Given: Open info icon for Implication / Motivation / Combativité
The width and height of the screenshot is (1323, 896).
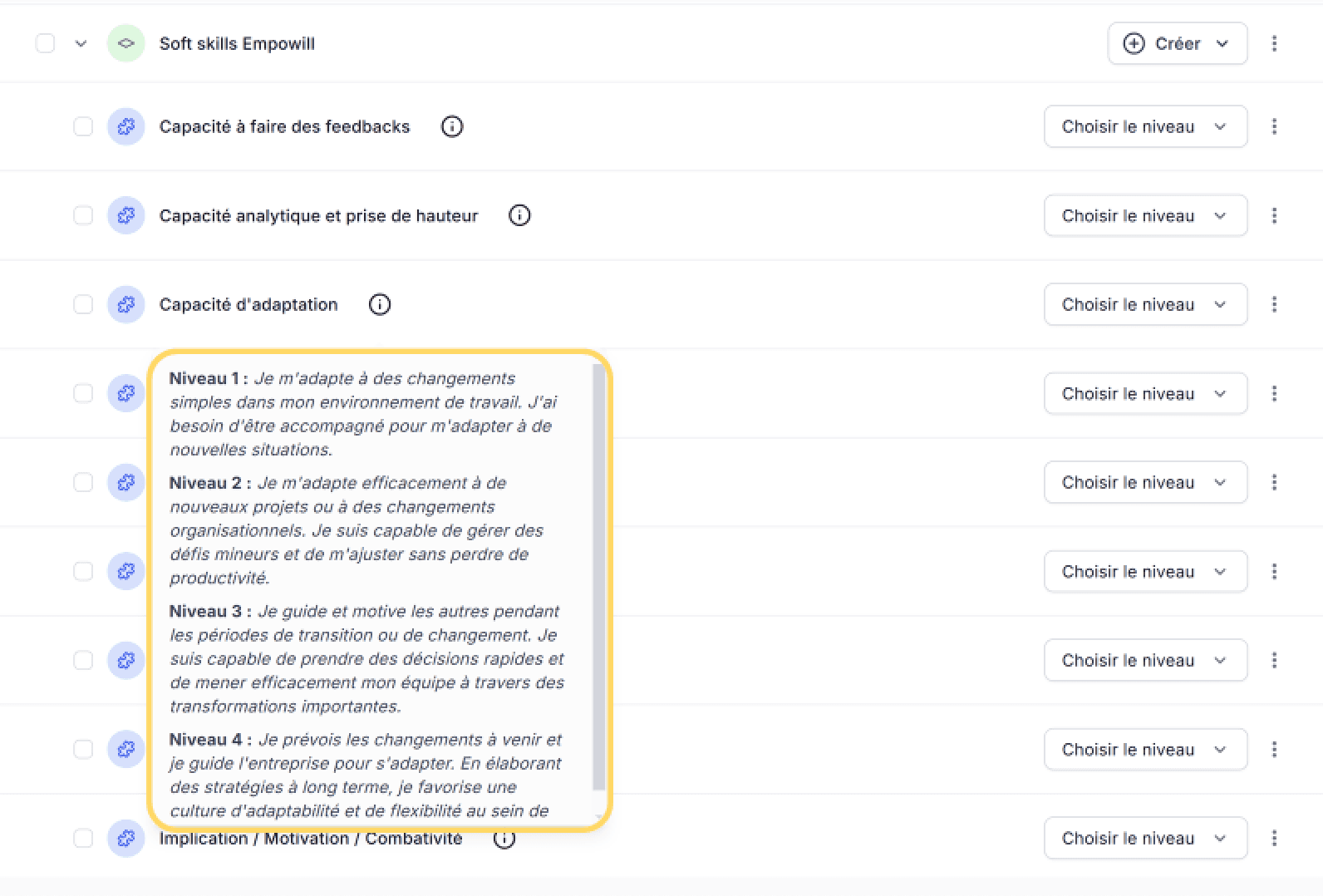Looking at the screenshot, I should [504, 839].
